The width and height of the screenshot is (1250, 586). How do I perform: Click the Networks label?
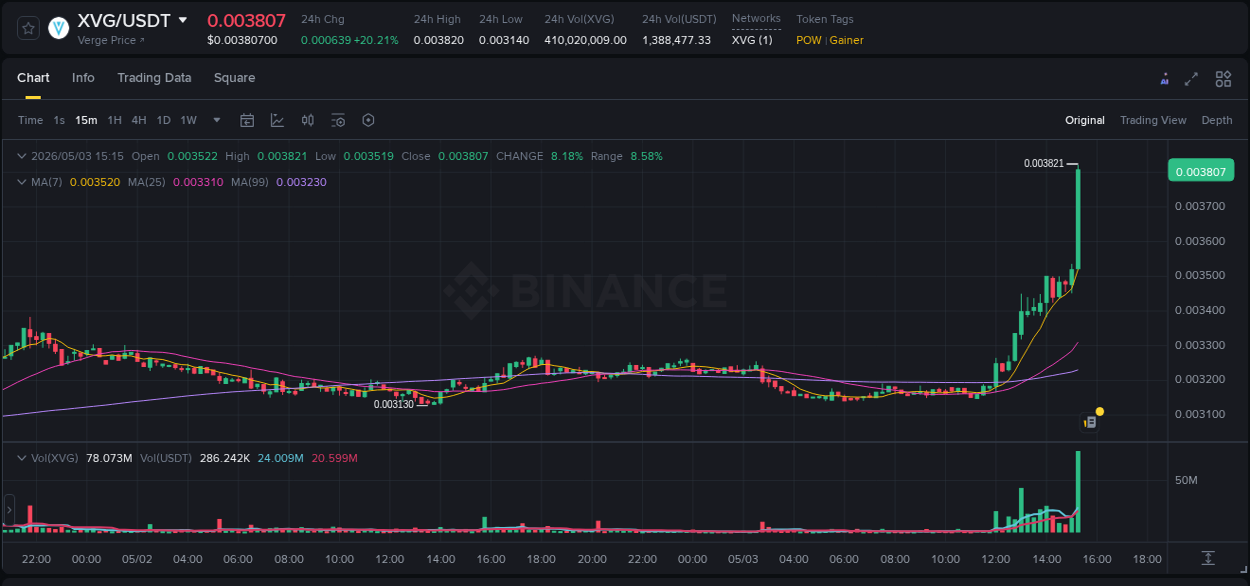coord(756,19)
